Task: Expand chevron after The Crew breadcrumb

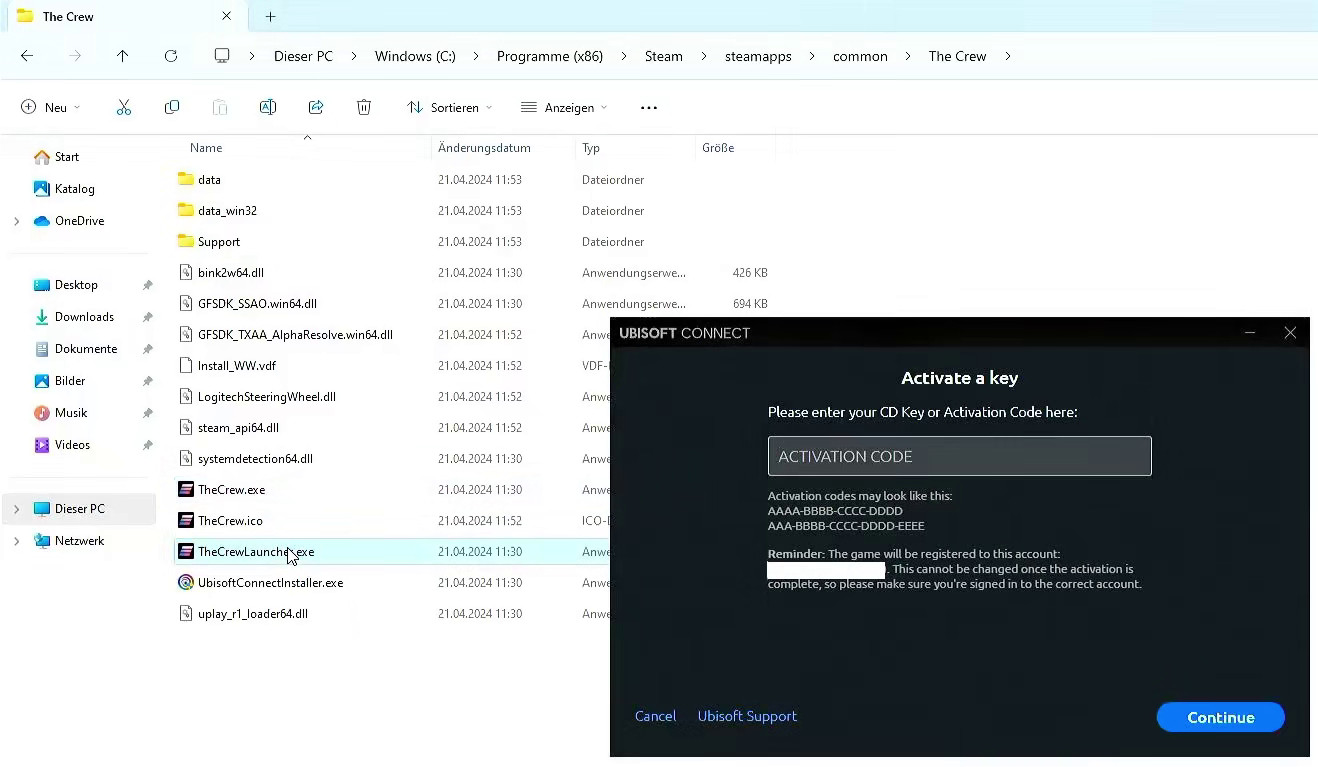Action: [1007, 56]
